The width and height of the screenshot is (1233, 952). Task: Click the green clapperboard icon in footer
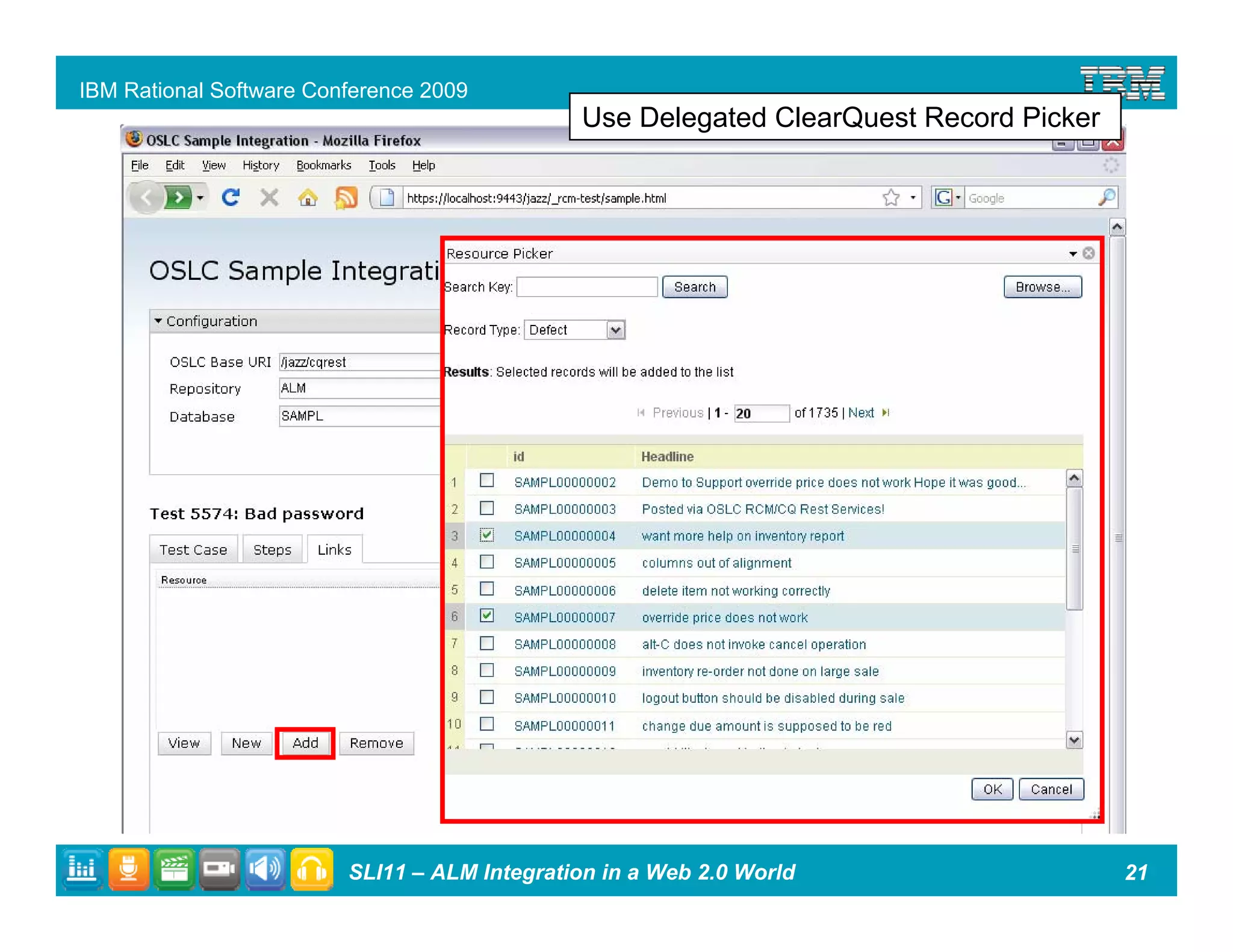(174, 869)
